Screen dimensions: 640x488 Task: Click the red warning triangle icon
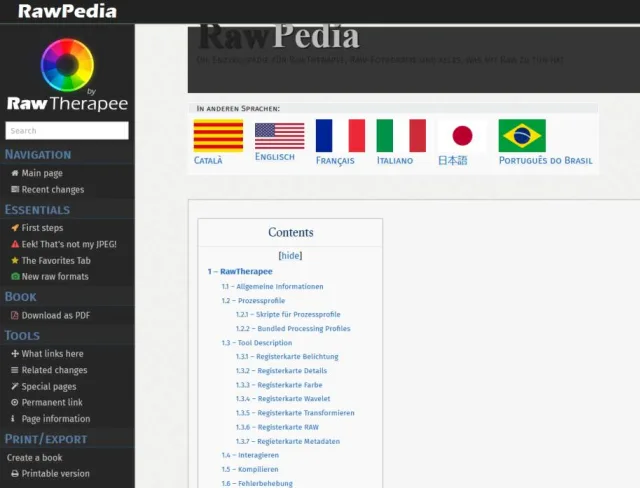pyautogui.click(x=15, y=244)
